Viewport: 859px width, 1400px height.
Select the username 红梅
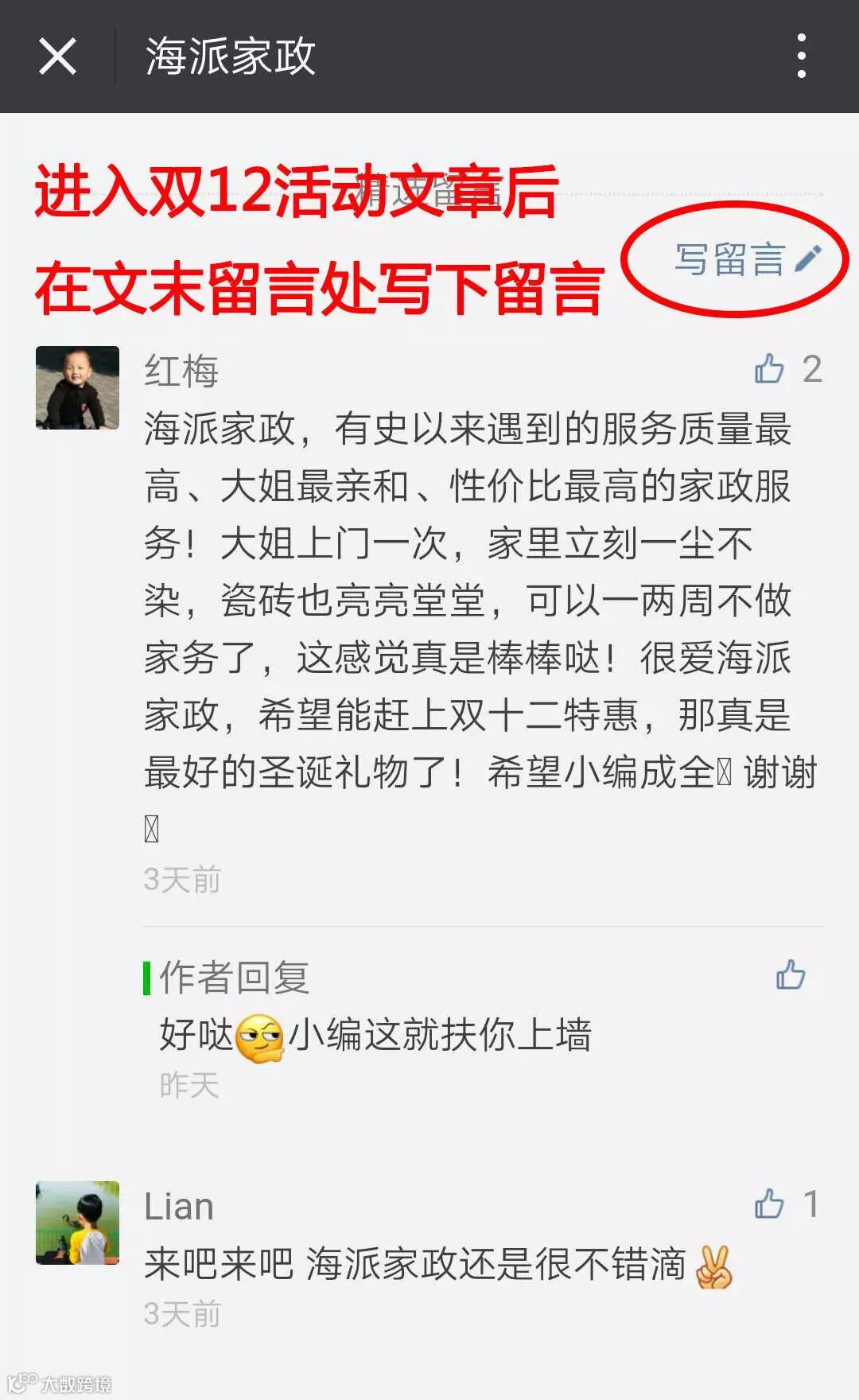pos(181,371)
